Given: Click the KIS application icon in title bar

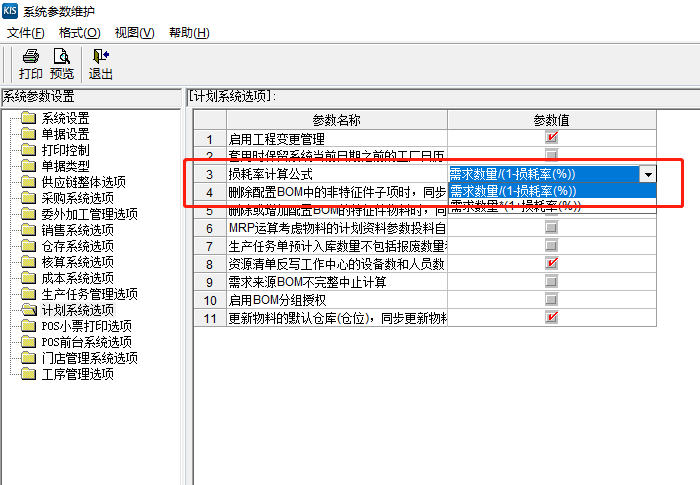Looking at the screenshot, I should tap(10, 10).
